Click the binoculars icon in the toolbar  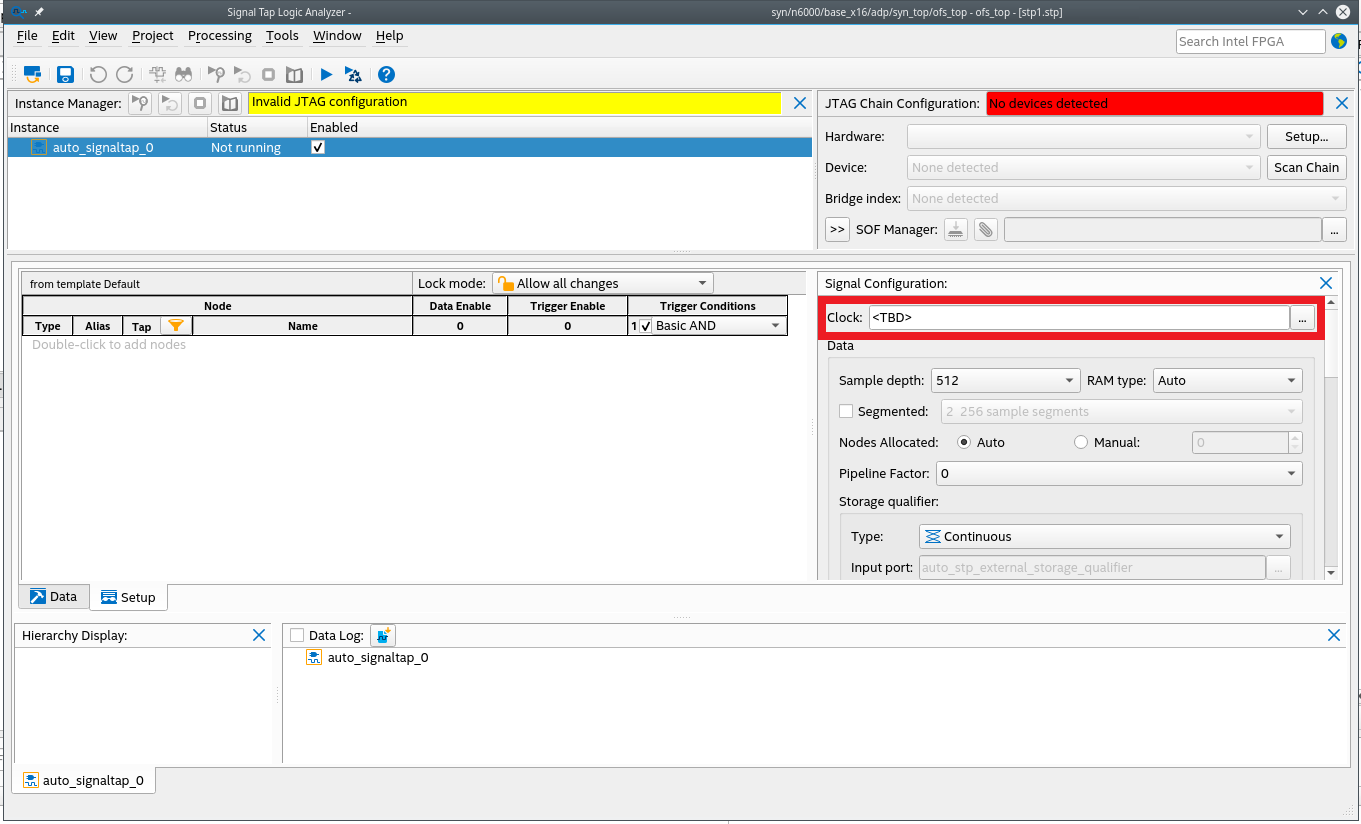(183, 74)
